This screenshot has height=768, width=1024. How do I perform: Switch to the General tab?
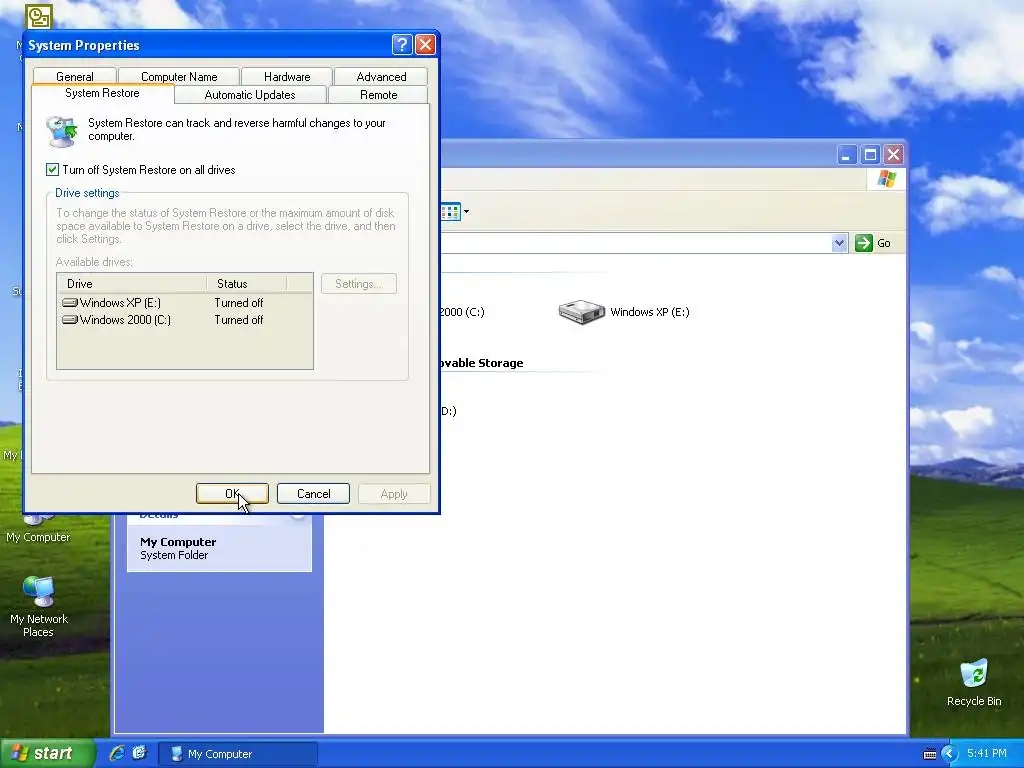tap(74, 76)
